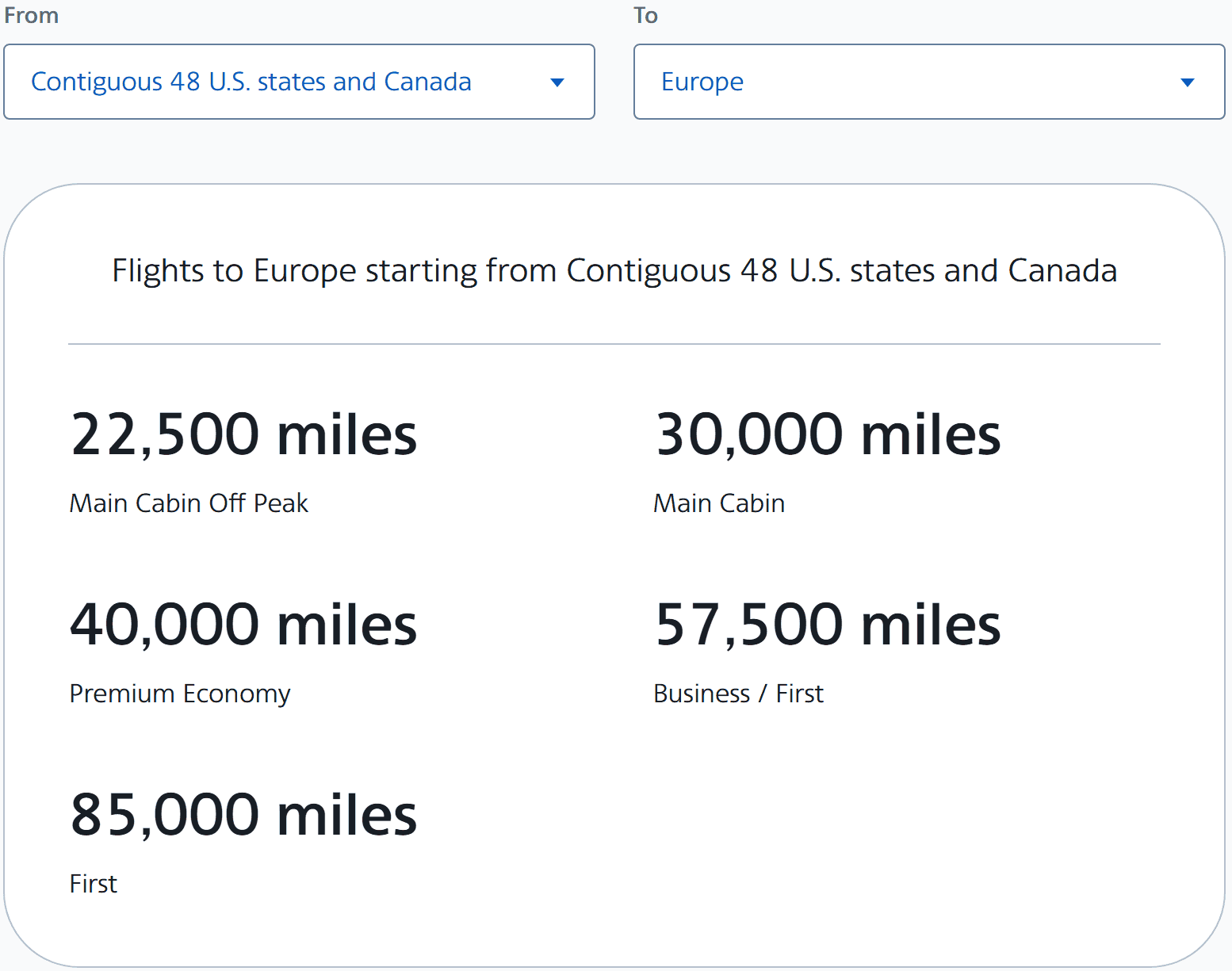This screenshot has height=971, width=1232.
Task: Click the To field label
Action: click(x=645, y=15)
